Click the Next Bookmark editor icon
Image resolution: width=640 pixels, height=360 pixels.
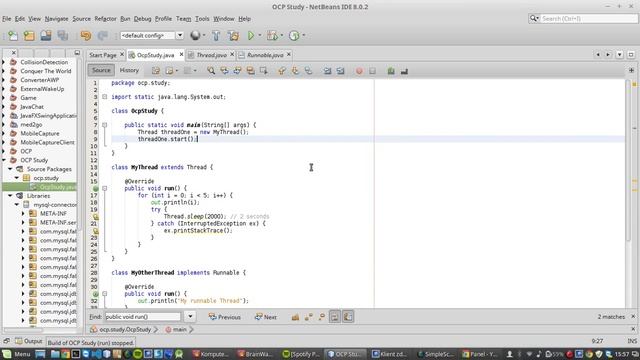[295, 71]
